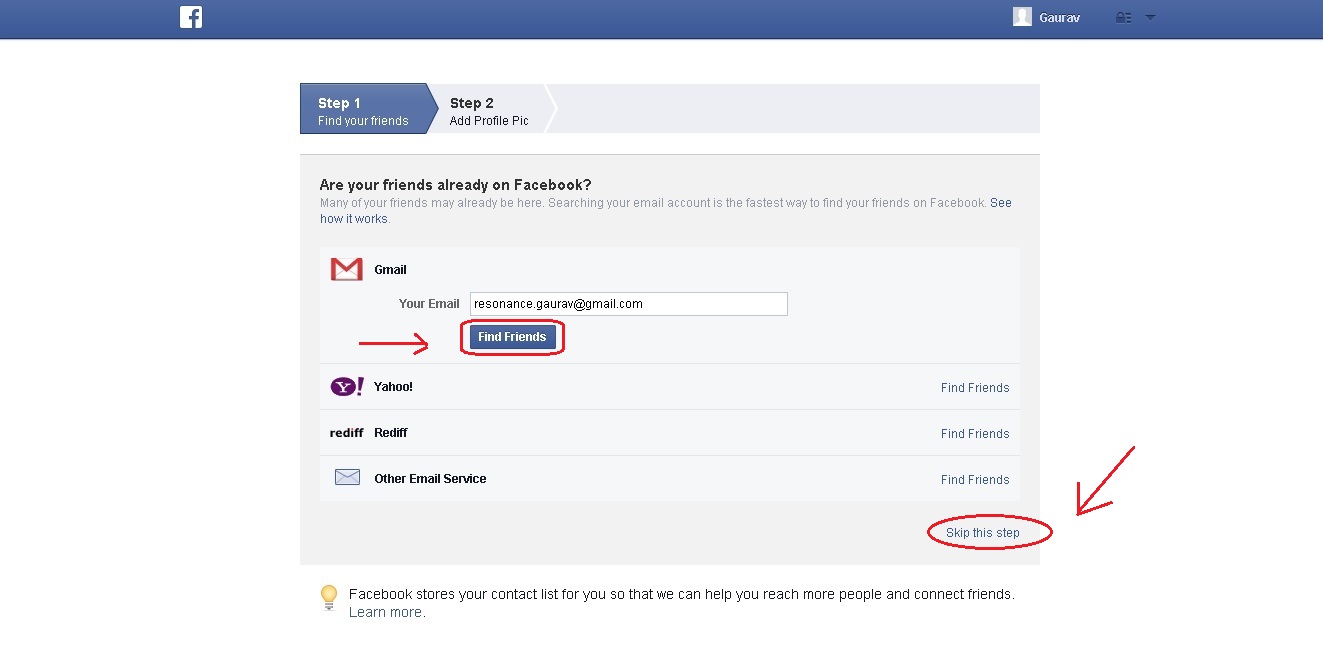Go to Step 2 Add Profile Pic
Image resolution: width=1323 pixels, height=655 pixels.
click(490, 109)
